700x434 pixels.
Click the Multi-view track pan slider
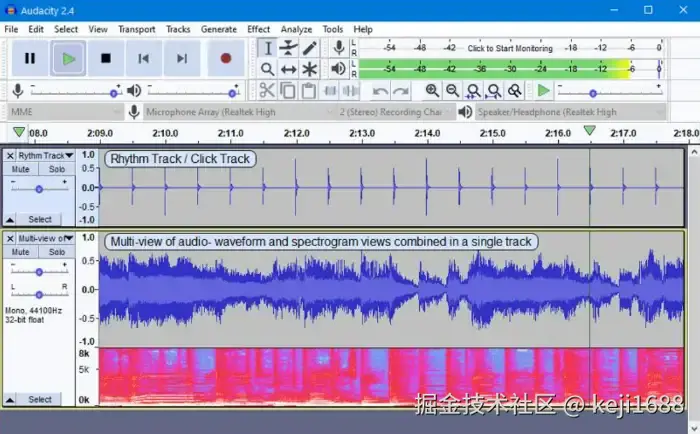(39, 294)
